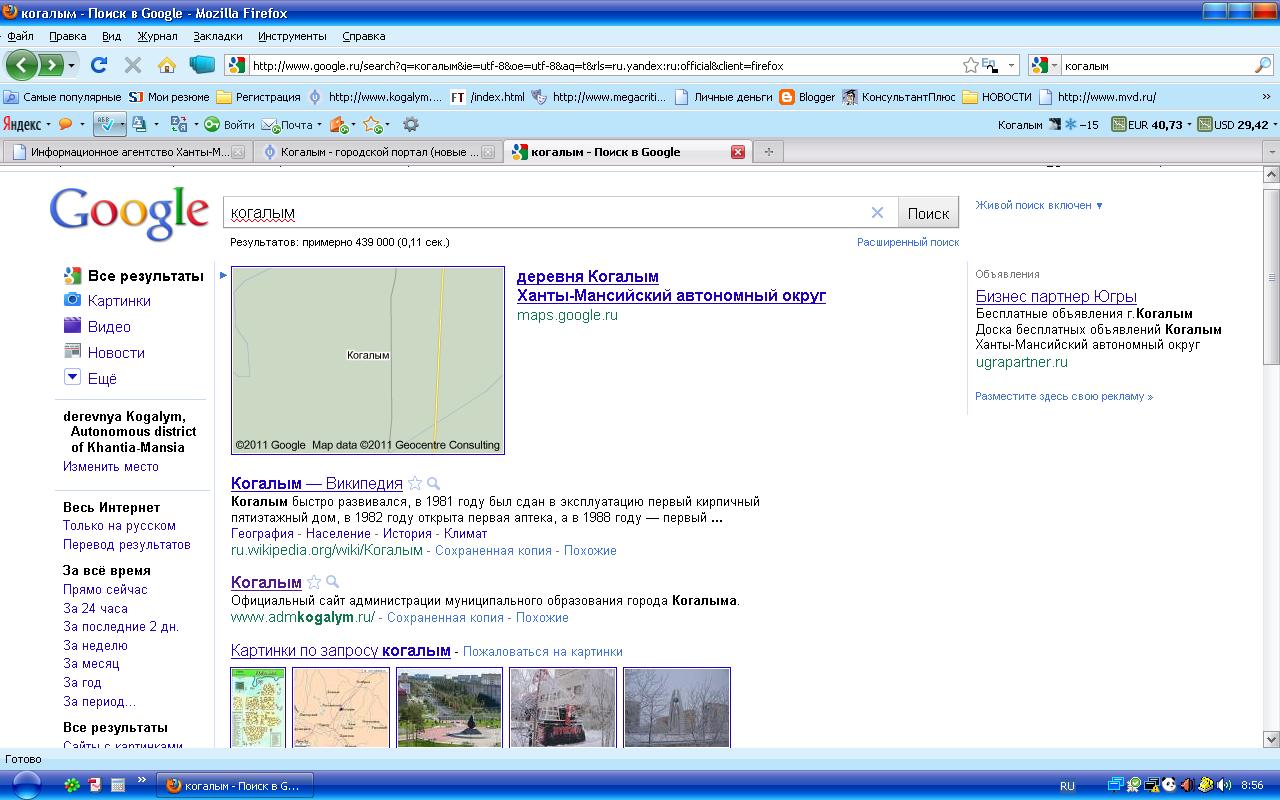Click the Back navigation arrow

pos(22,65)
